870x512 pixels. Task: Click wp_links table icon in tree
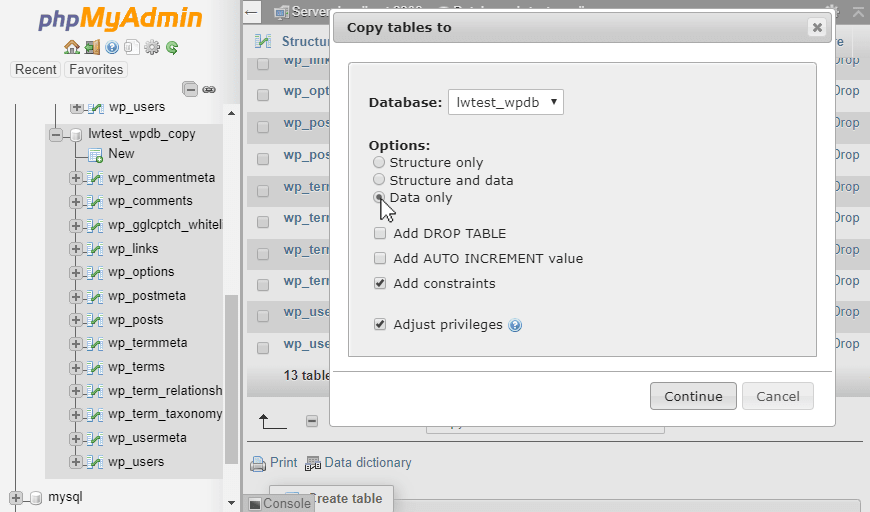[x=95, y=249]
